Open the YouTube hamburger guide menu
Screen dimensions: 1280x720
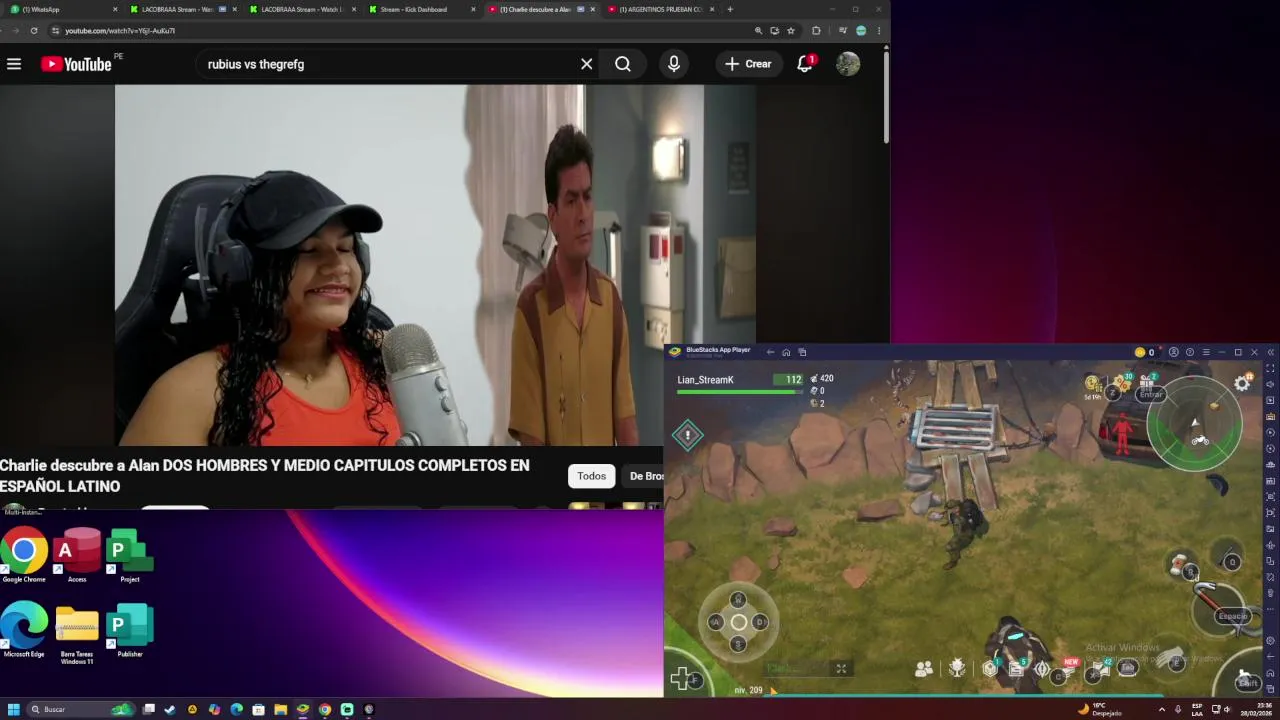[14, 64]
